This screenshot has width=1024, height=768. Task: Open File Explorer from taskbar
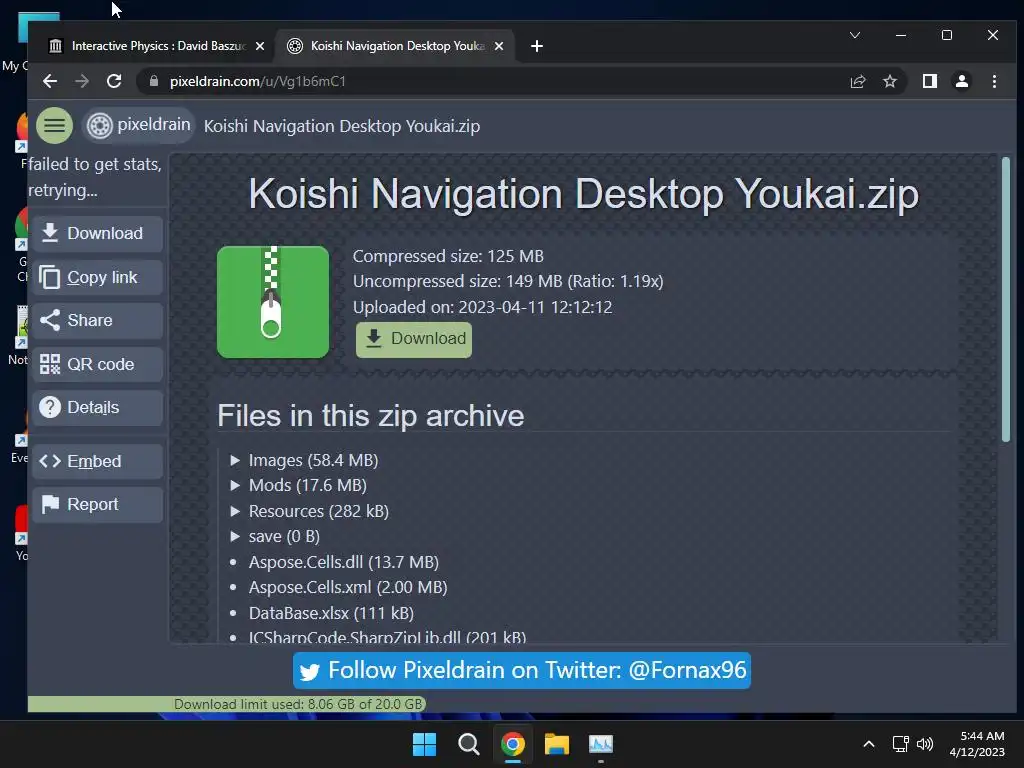point(557,744)
